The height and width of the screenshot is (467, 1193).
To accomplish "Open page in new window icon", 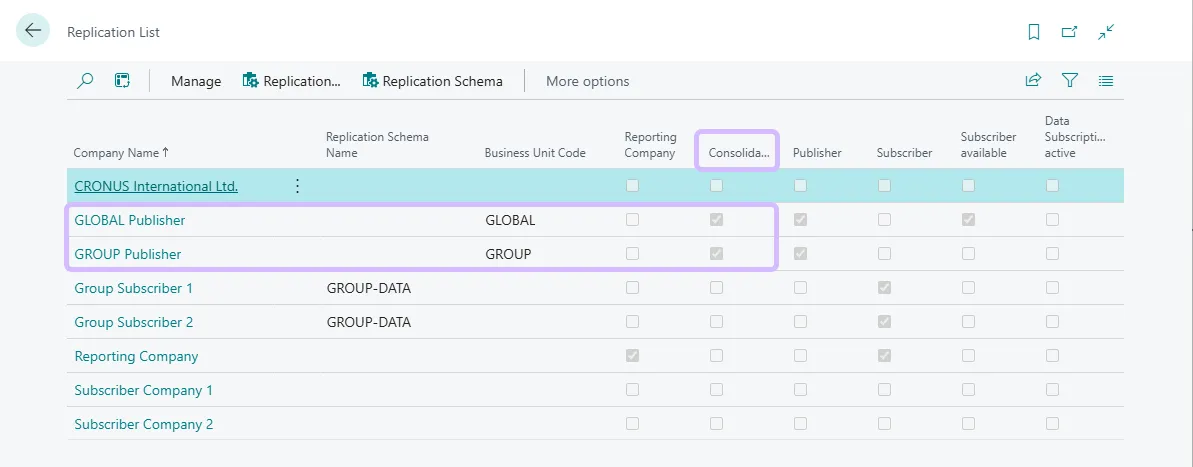I will coord(1070,32).
